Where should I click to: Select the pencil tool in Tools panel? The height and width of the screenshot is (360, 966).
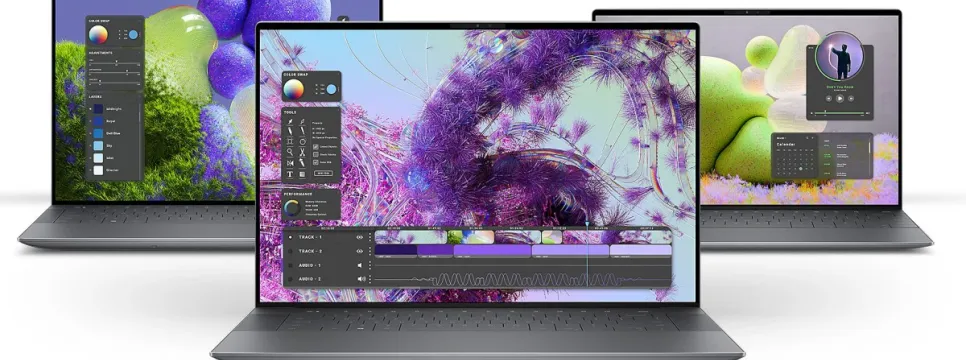290,131
